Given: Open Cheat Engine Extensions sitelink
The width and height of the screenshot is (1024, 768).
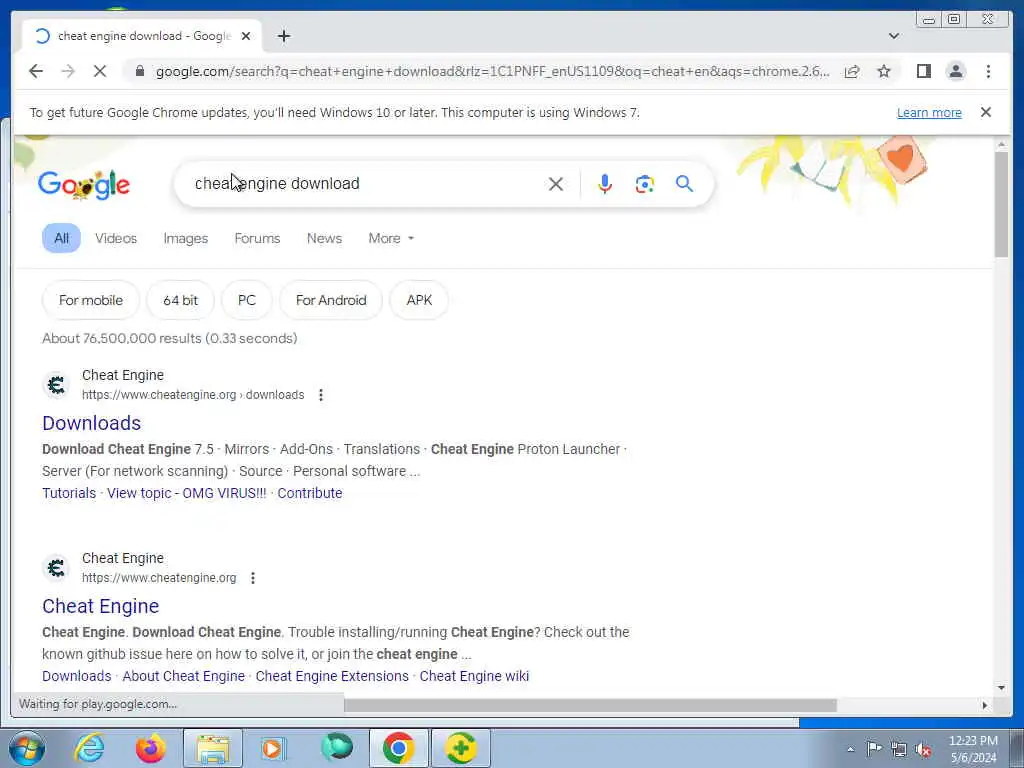Looking at the screenshot, I should [x=332, y=676].
